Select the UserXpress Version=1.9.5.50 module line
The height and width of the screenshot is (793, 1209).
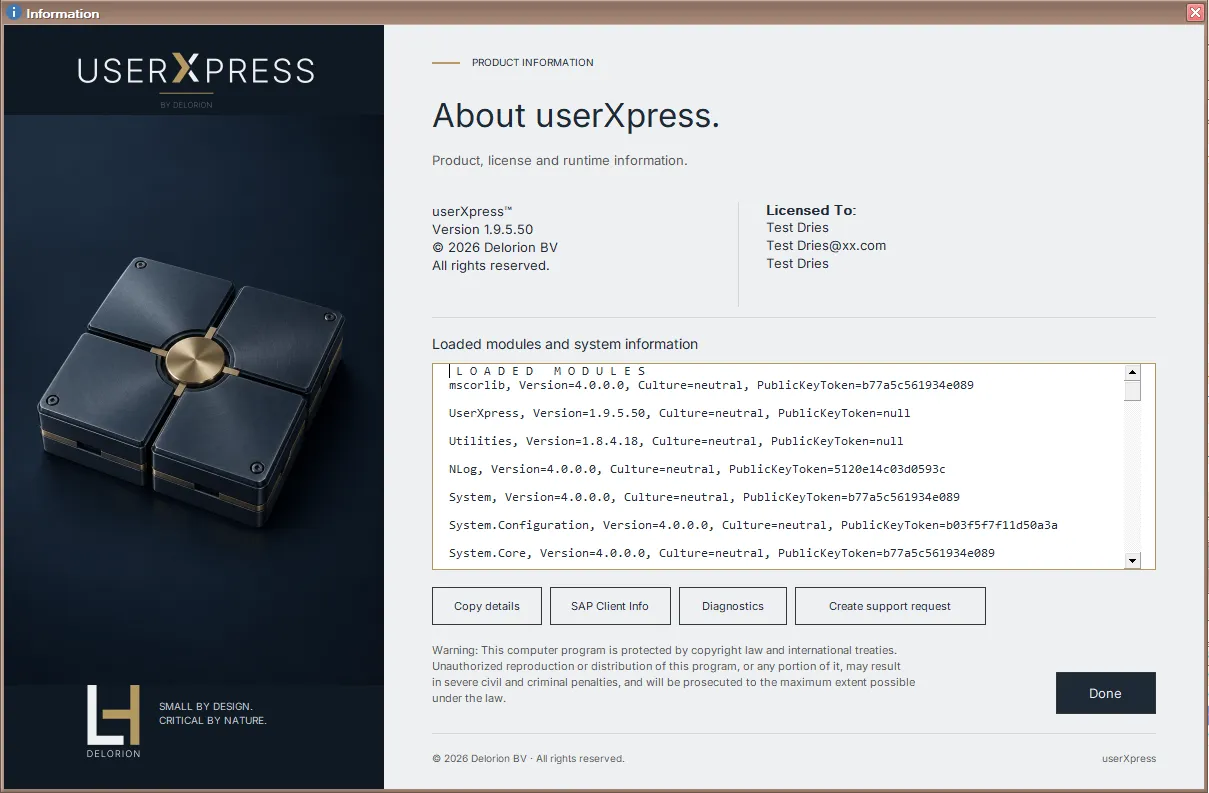coord(679,413)
